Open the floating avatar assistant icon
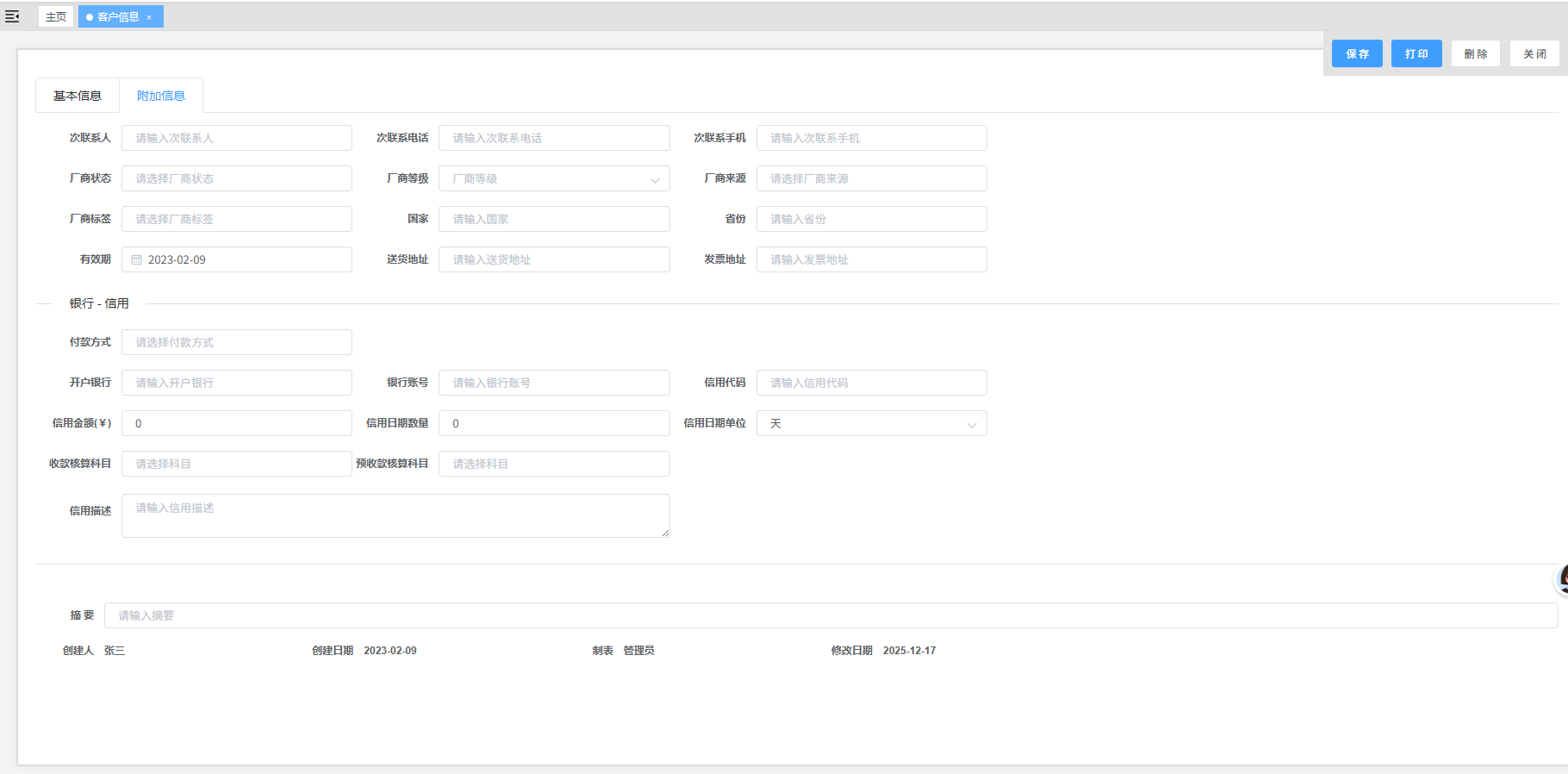 click(1561, 579)
